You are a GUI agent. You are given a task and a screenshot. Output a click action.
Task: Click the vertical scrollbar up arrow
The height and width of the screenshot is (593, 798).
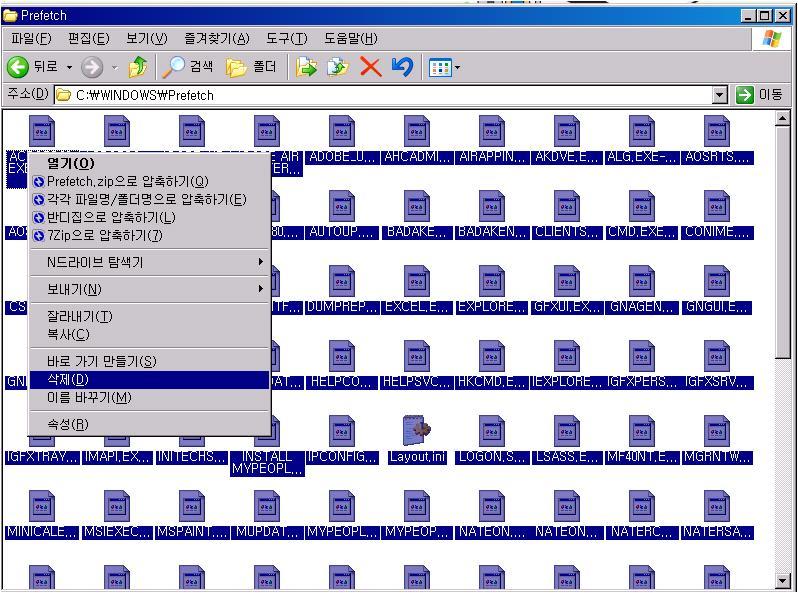coord(782,119)
